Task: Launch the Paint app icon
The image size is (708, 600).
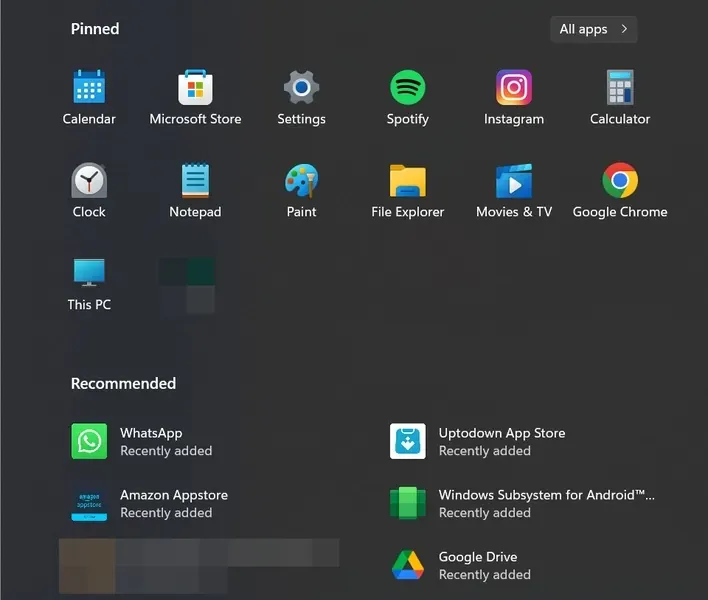Action: 301,180
